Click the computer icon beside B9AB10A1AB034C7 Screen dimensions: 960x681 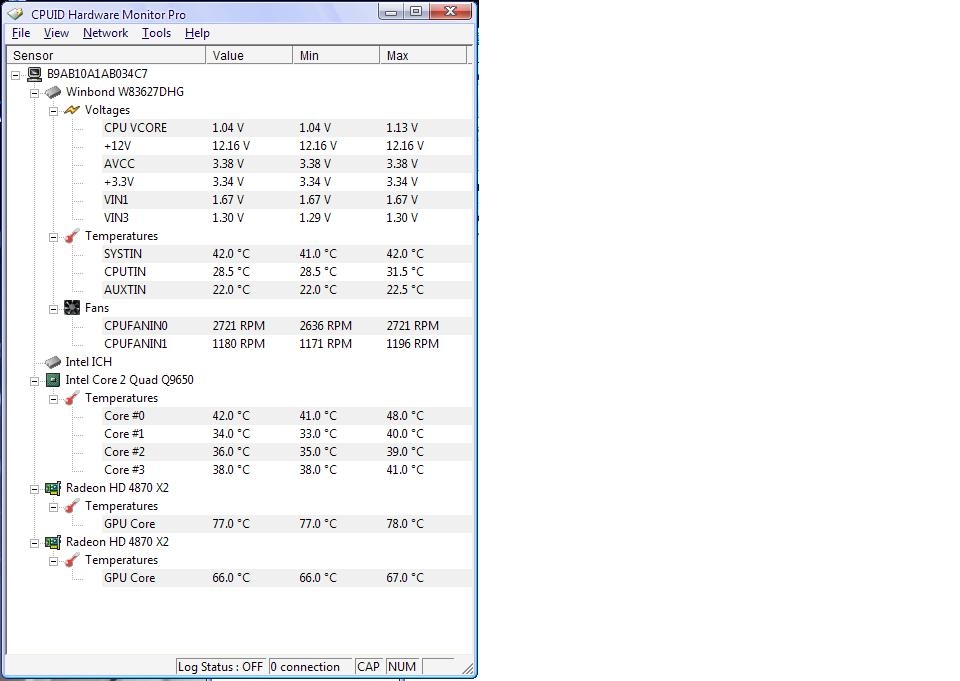pos(34,74)
